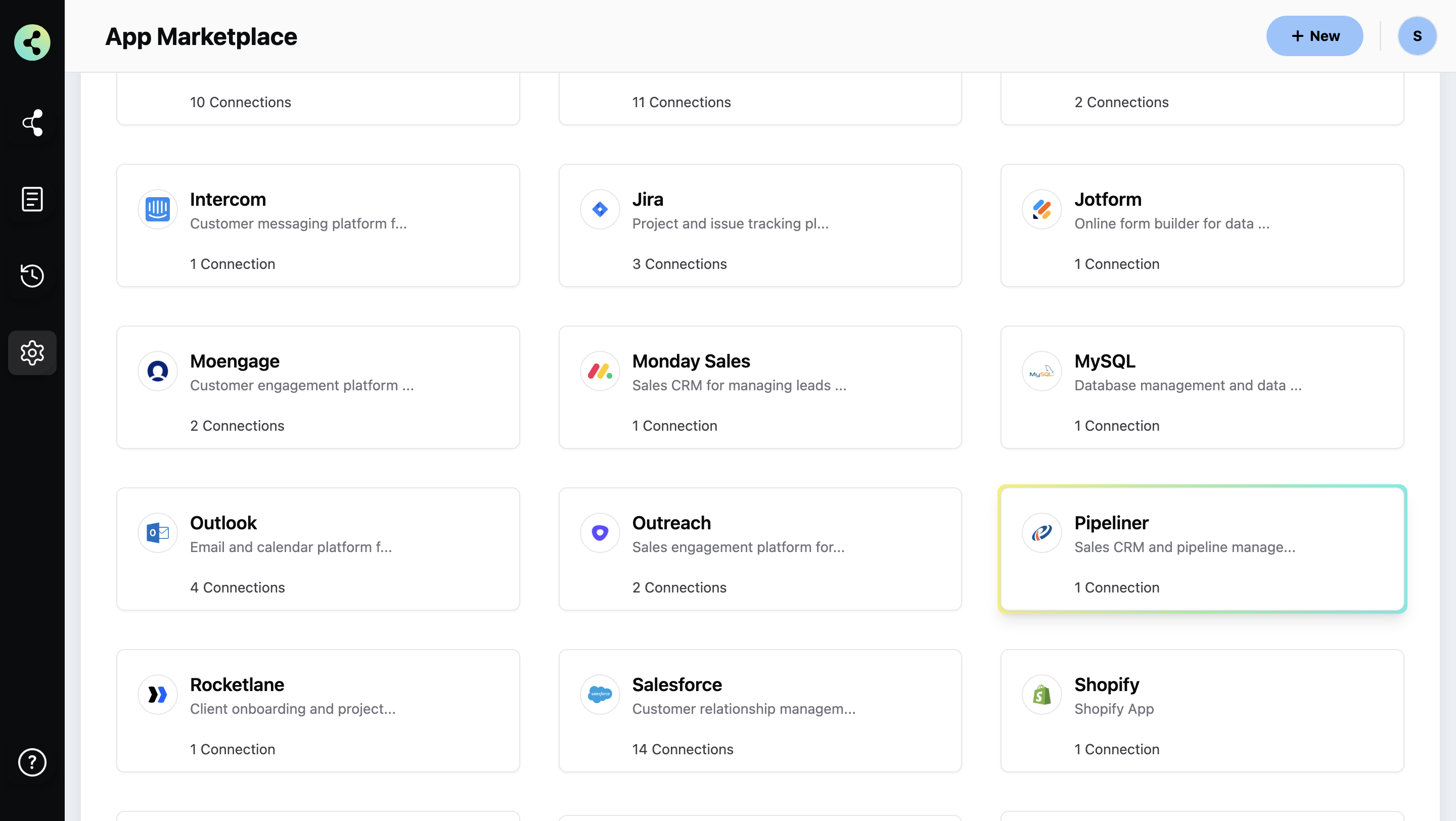Viewport: 1456px width, 821px height.
Task: Open the Settings gear in the sidebar
Action: coord(32,352)
